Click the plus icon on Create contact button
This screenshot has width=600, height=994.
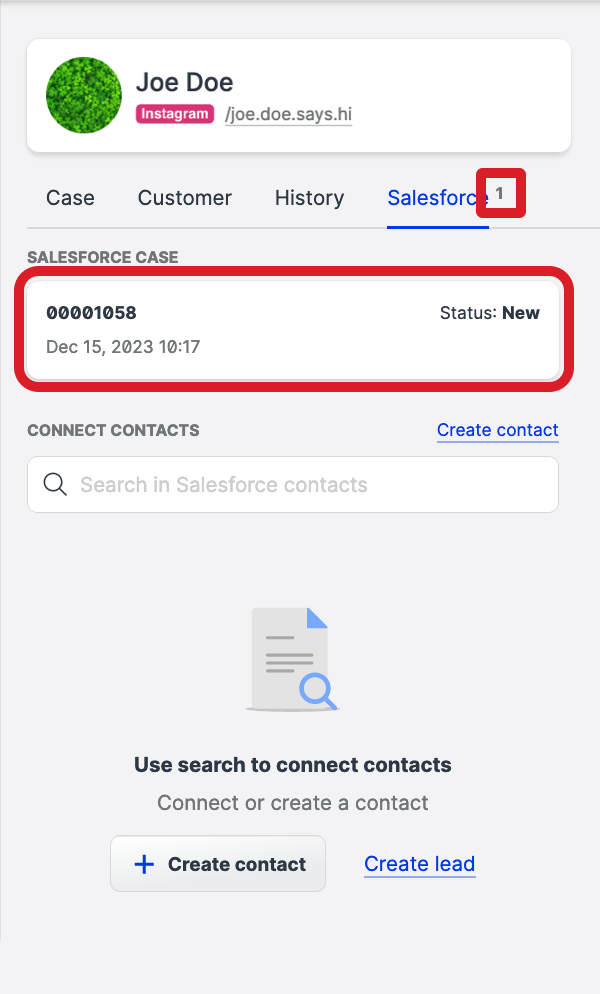tap(144, 863)
